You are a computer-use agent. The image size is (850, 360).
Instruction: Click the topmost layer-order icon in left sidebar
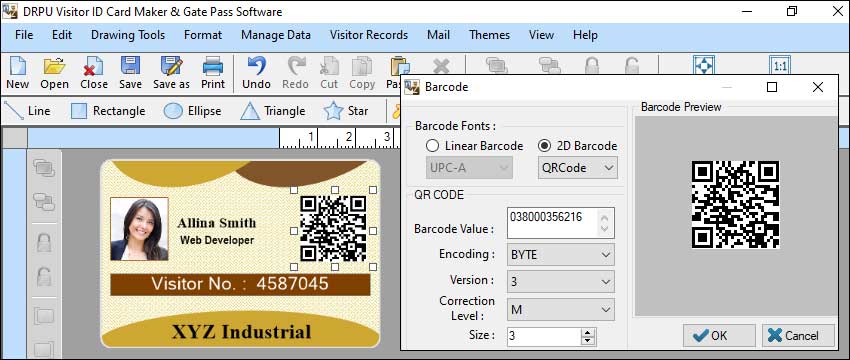tap(44, 168)
